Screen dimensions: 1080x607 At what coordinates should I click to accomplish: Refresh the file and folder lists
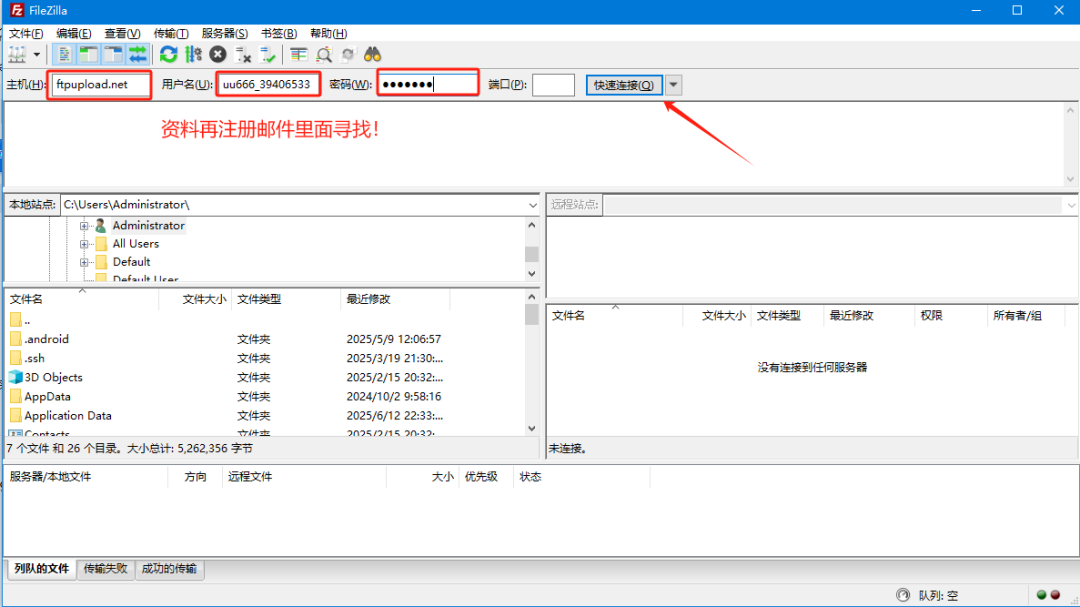[x=168, y=54]
